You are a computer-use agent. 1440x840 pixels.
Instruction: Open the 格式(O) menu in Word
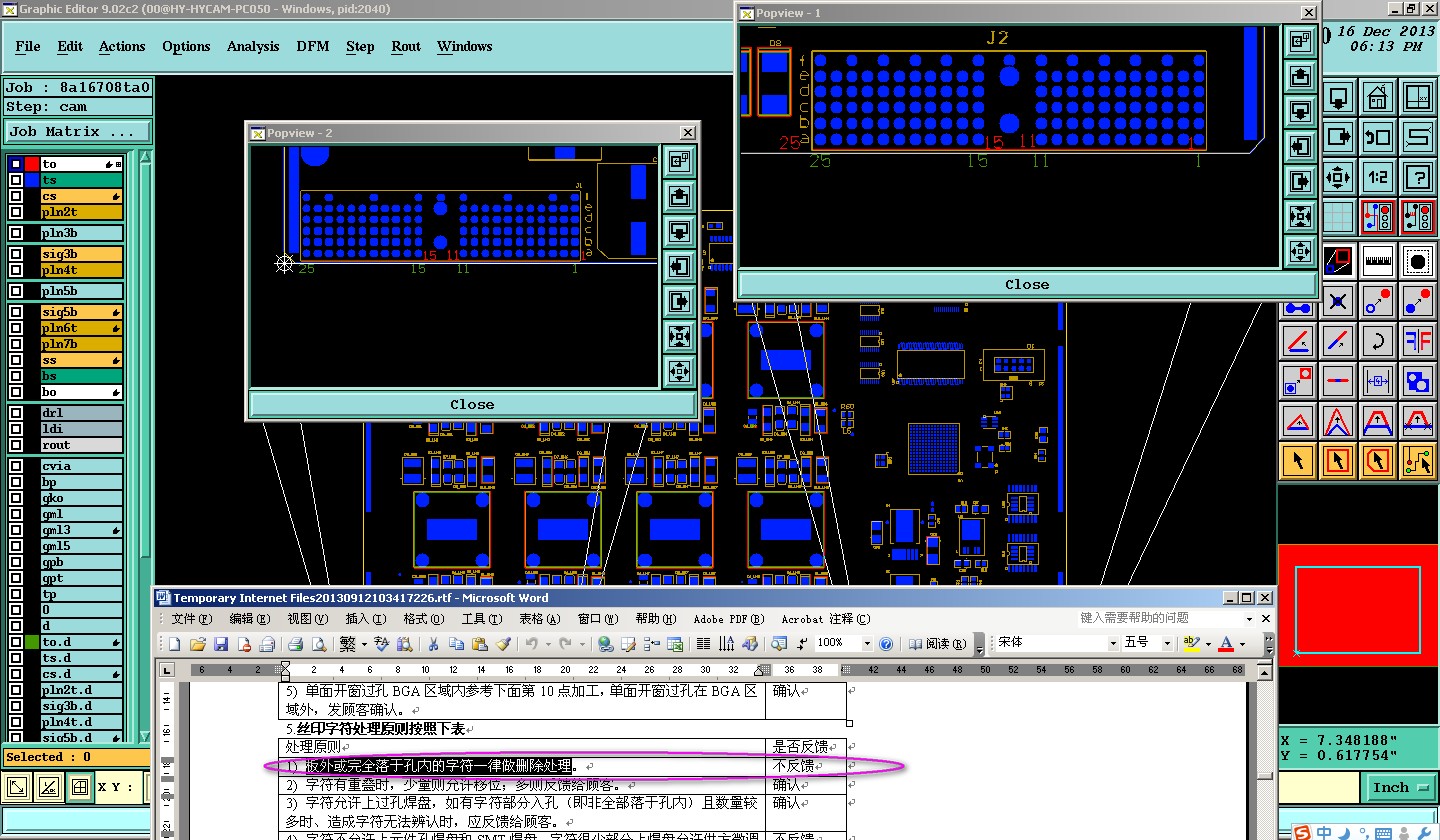pyautogui.click(x=423, y=619)
